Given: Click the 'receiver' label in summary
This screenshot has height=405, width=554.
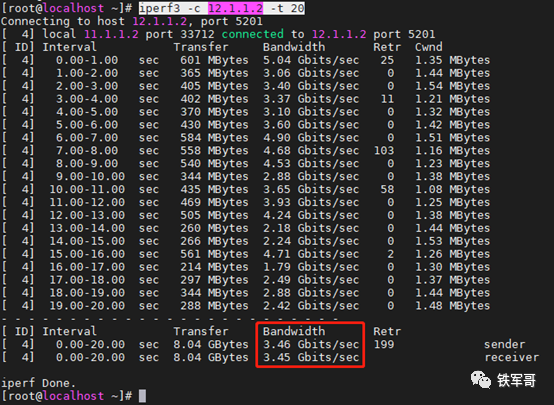Looking at the screenshot, I should [512, 357].
